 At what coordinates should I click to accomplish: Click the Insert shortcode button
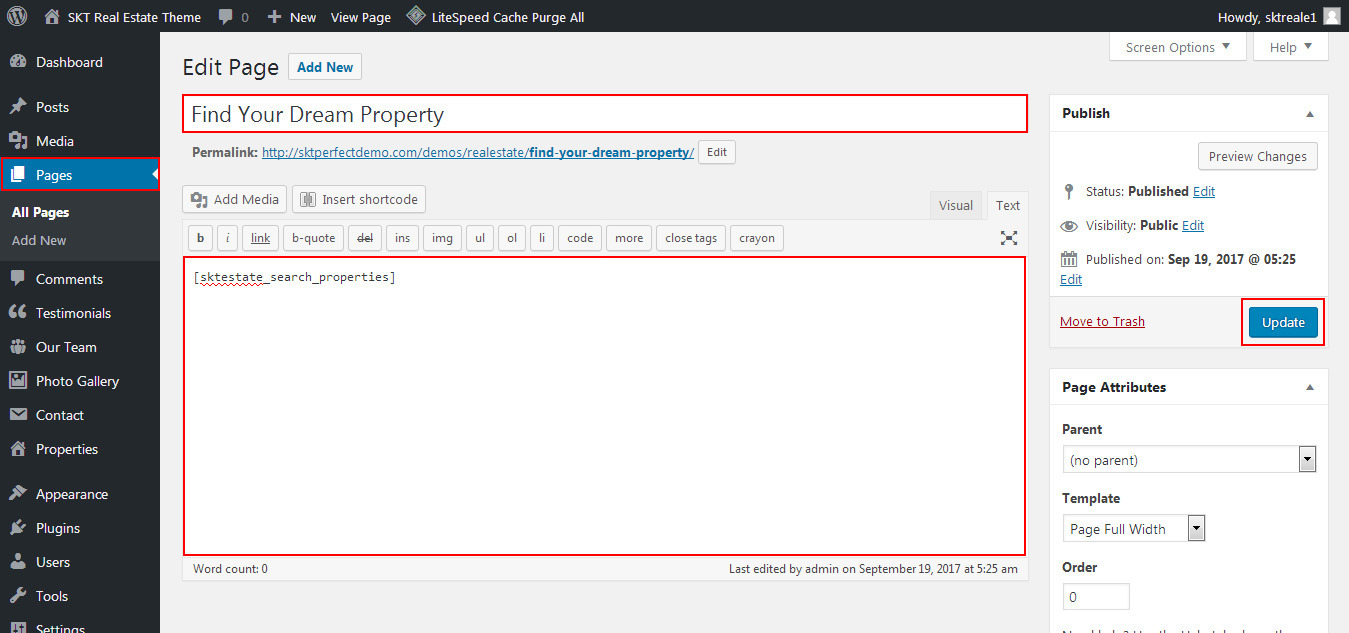[x=359, y=199]
